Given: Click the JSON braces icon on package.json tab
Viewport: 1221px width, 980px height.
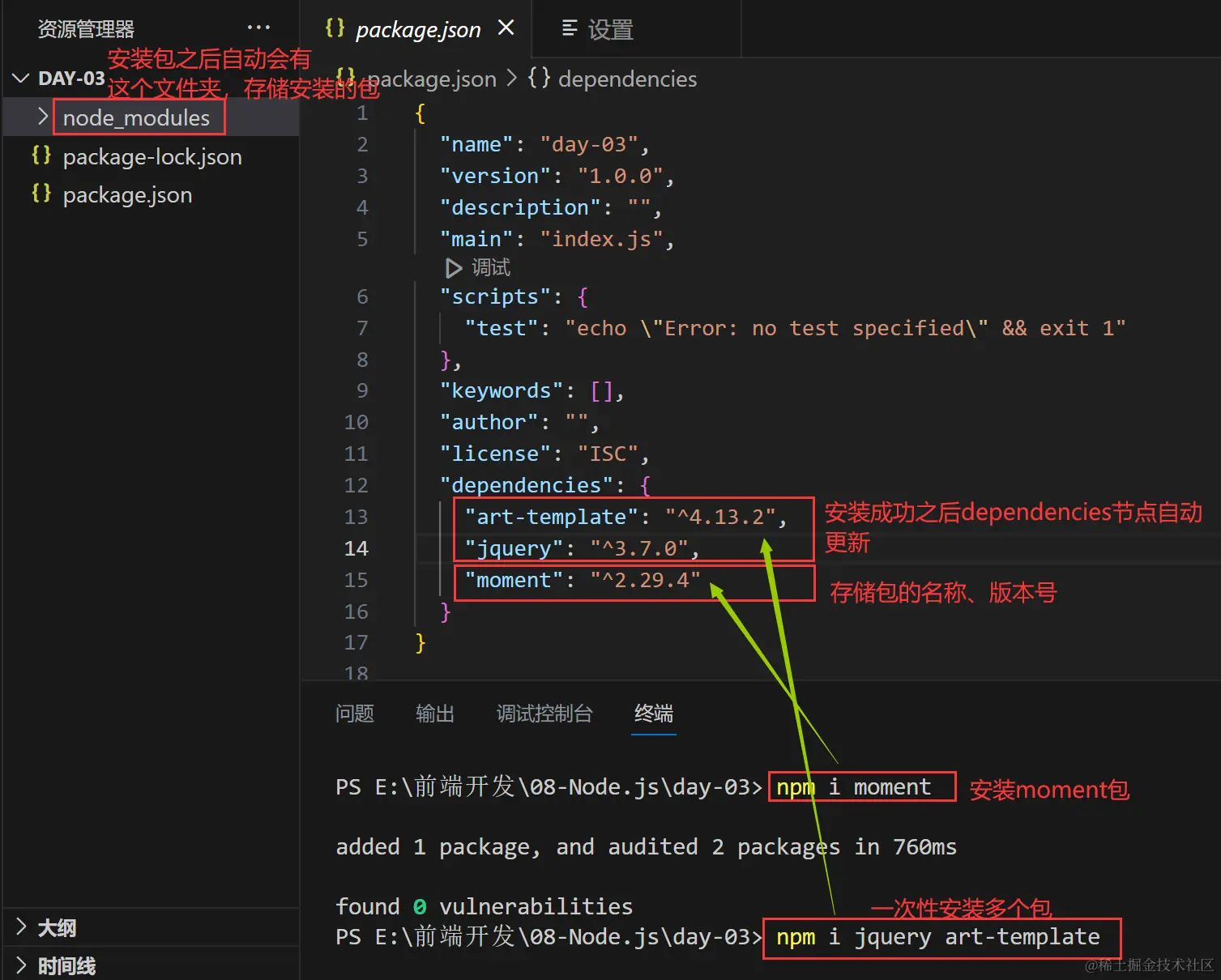Looking at the screenshot, I should pos(335,28).
